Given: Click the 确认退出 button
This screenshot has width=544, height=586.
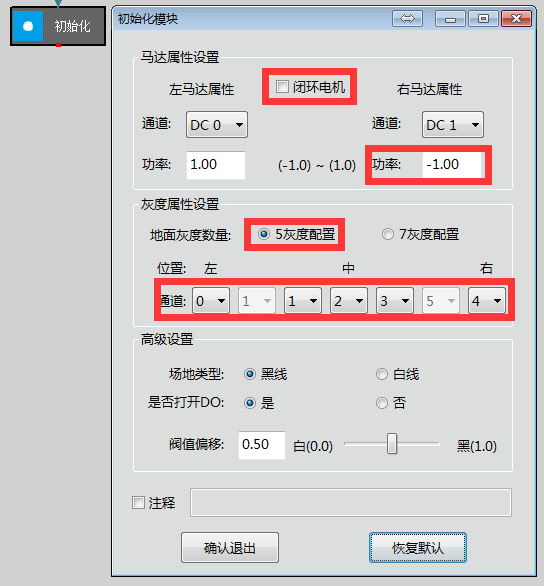Looking at the screenshot, I should coord(230,548).
